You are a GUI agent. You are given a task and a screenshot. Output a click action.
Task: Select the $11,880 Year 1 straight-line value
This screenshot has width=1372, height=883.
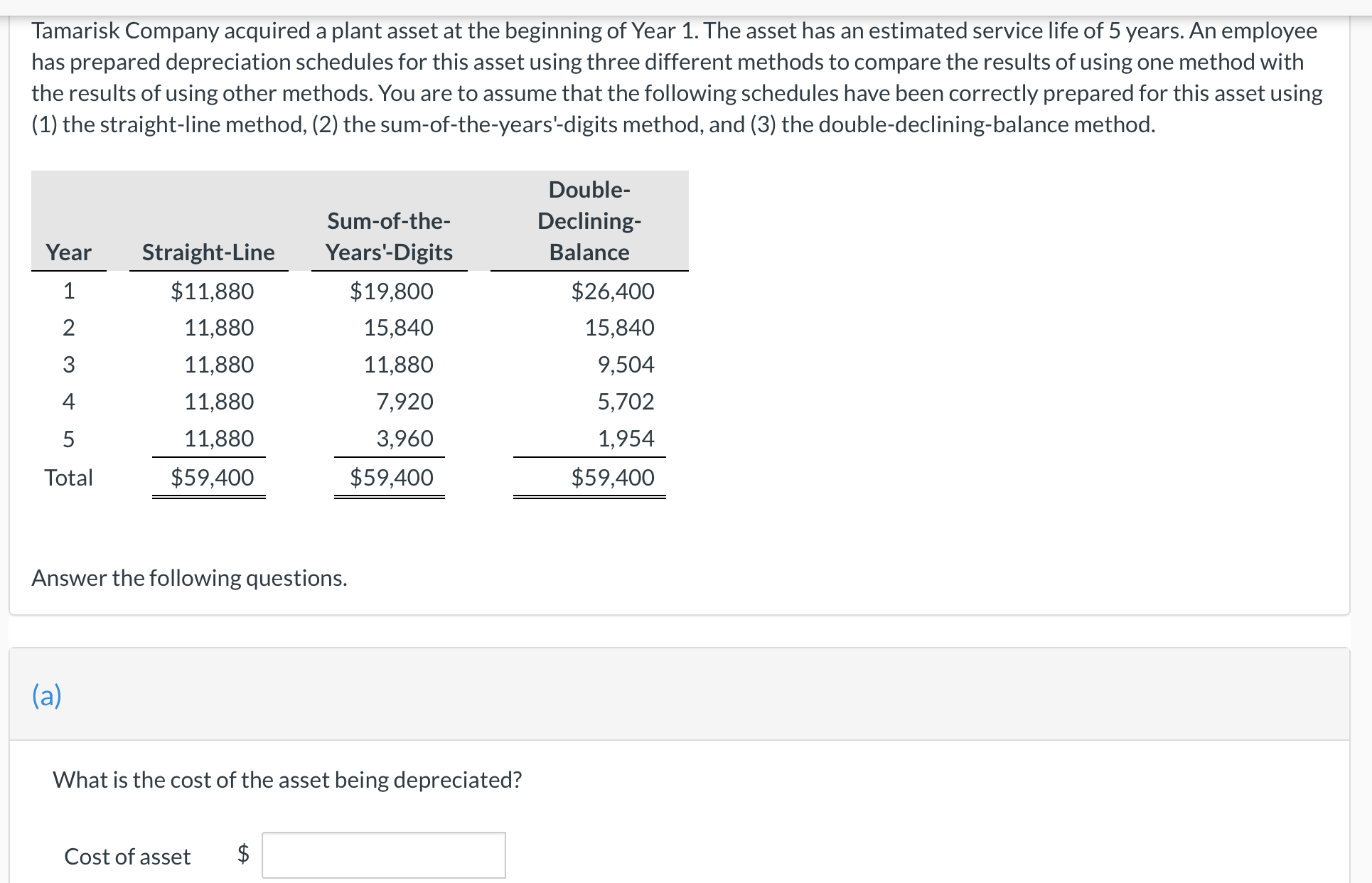213,291
